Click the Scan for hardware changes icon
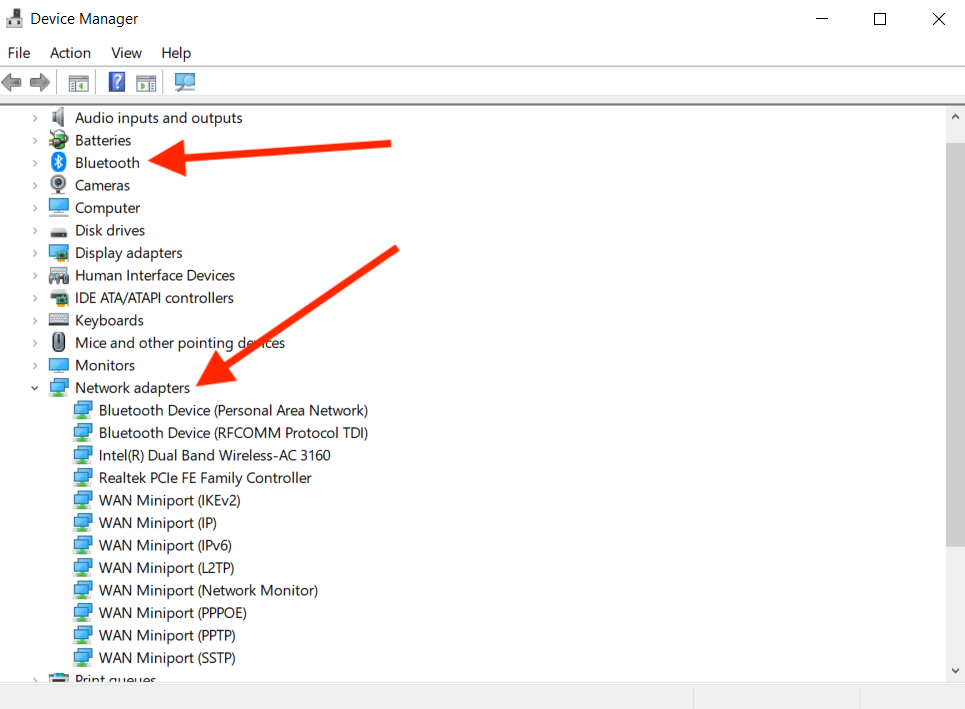 [x=184, y=82]
